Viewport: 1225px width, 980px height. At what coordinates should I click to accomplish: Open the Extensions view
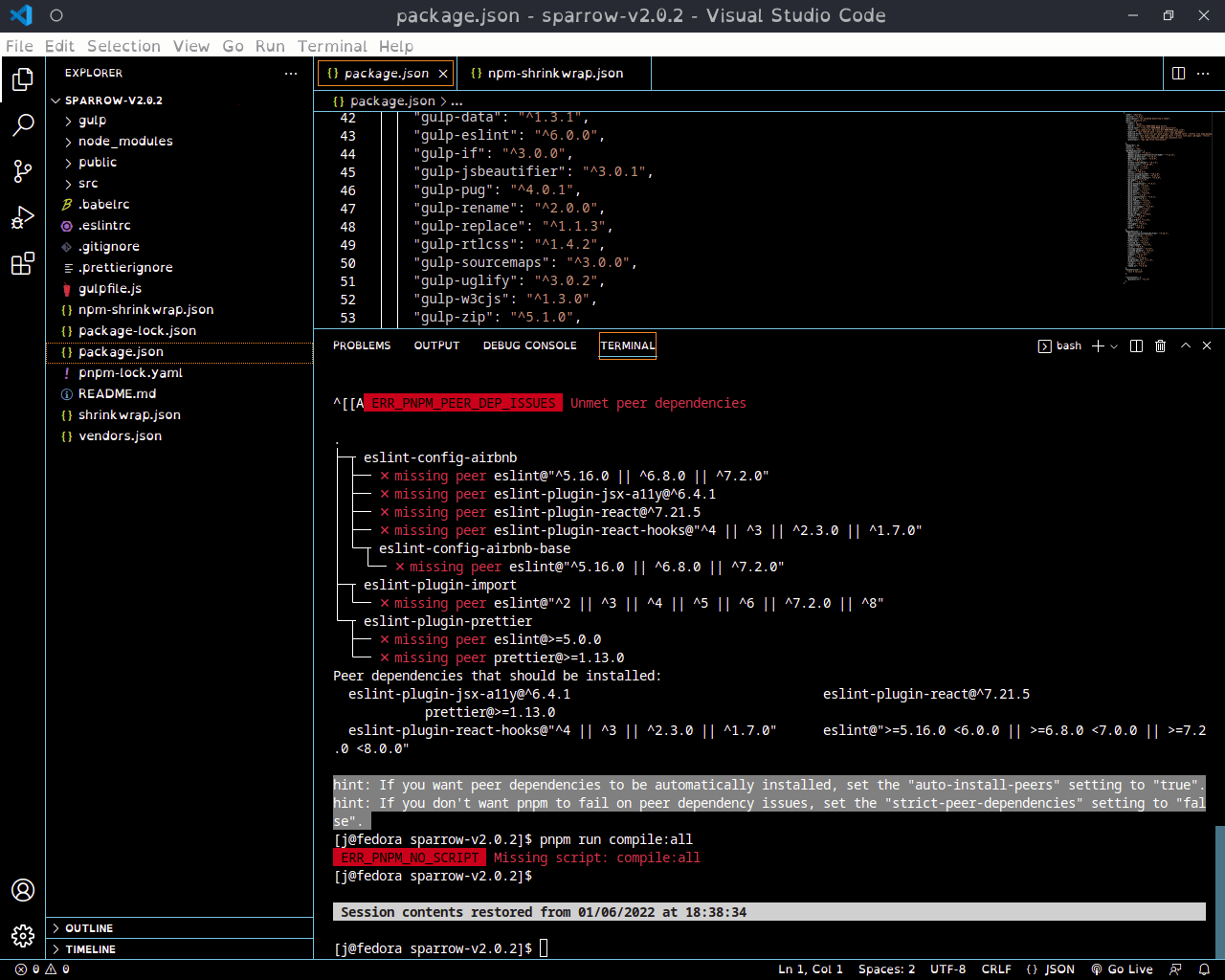click(x=23, y=263)
